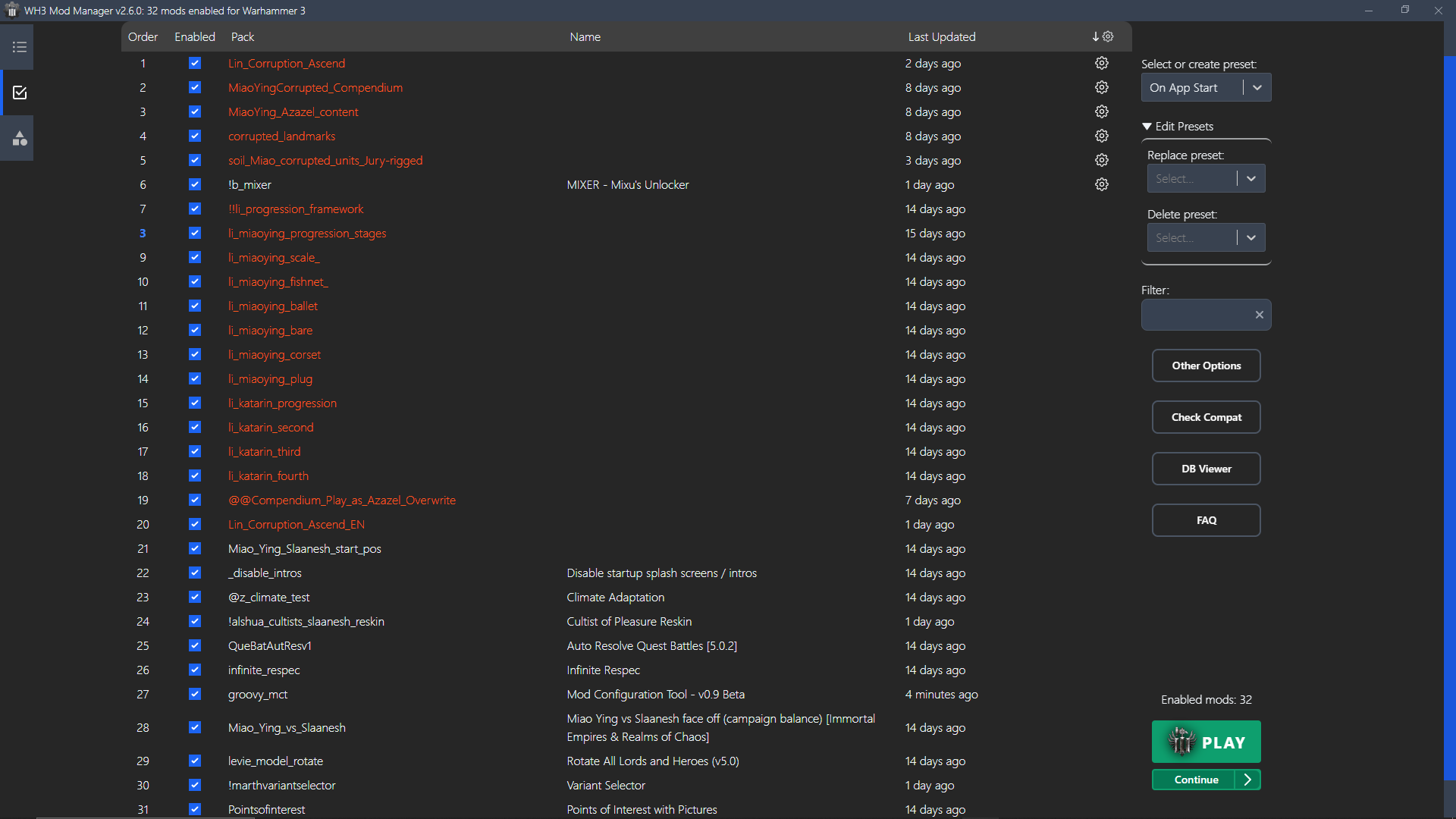Viewport: 1456px width, 819px height.
Task: Select the levie_model_rotate pack
Action: tap(275, 761)
